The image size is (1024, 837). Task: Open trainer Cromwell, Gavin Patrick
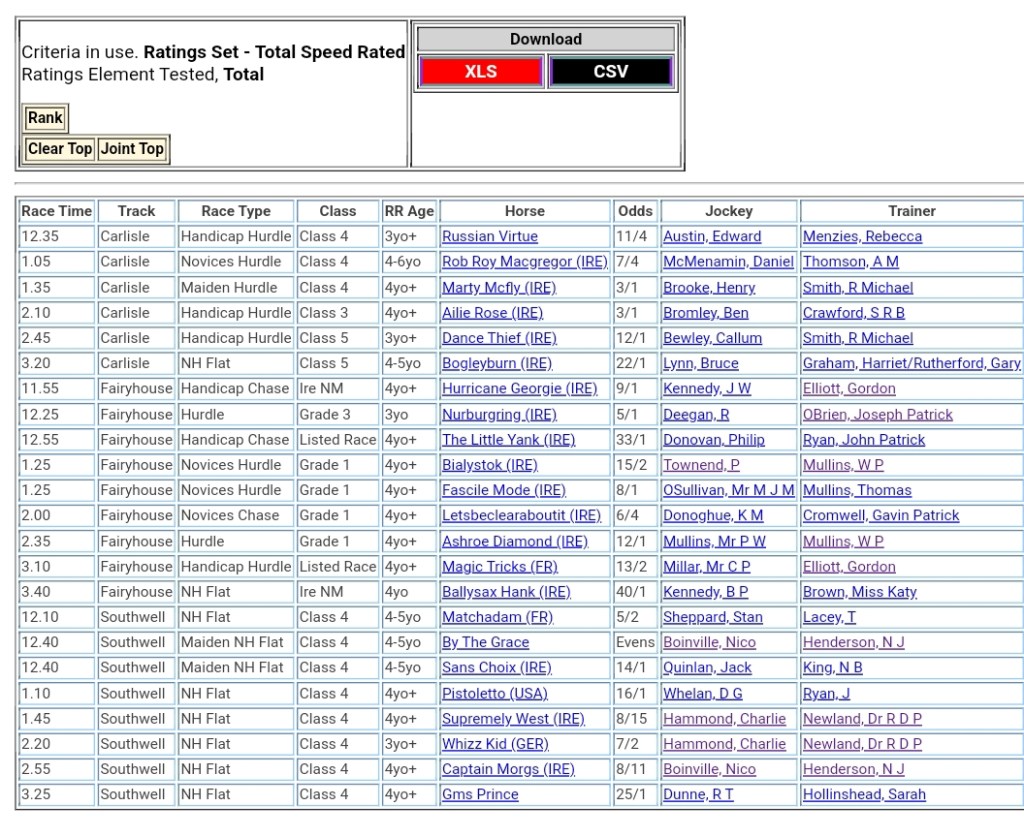click(x=880, y=516)
